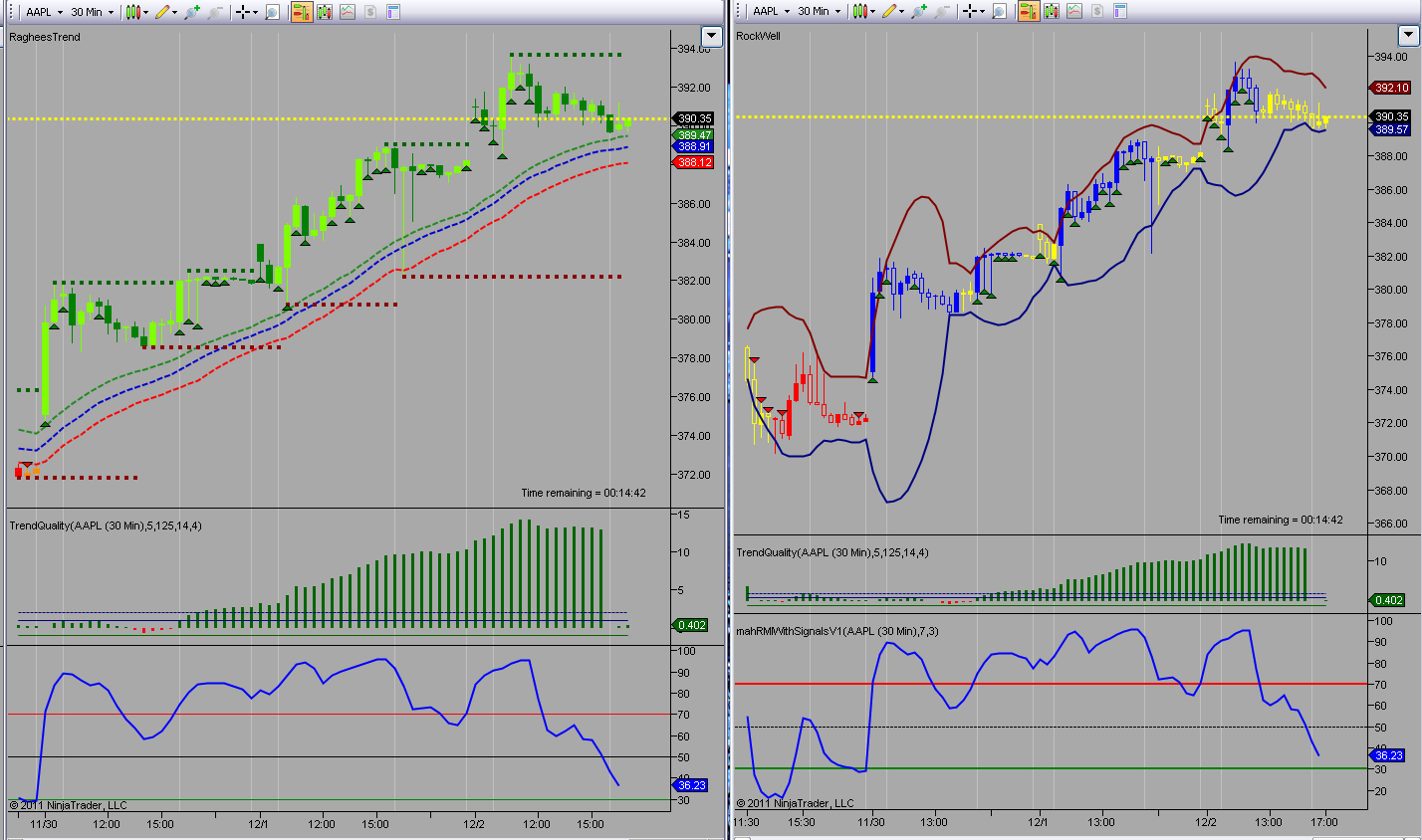Open the pencil drawing tools menu on RockWell chart

892,12
